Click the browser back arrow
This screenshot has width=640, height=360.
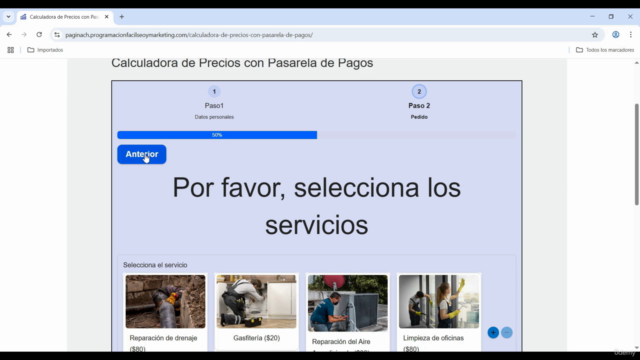click(x=9, y=35)
